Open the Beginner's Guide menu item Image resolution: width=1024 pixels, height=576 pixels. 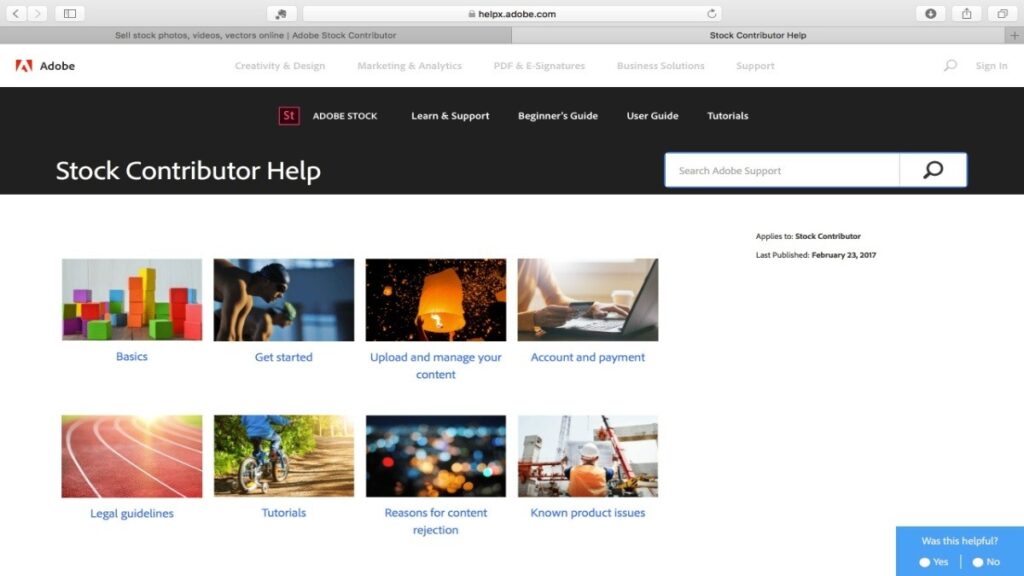tap(558, 116)
